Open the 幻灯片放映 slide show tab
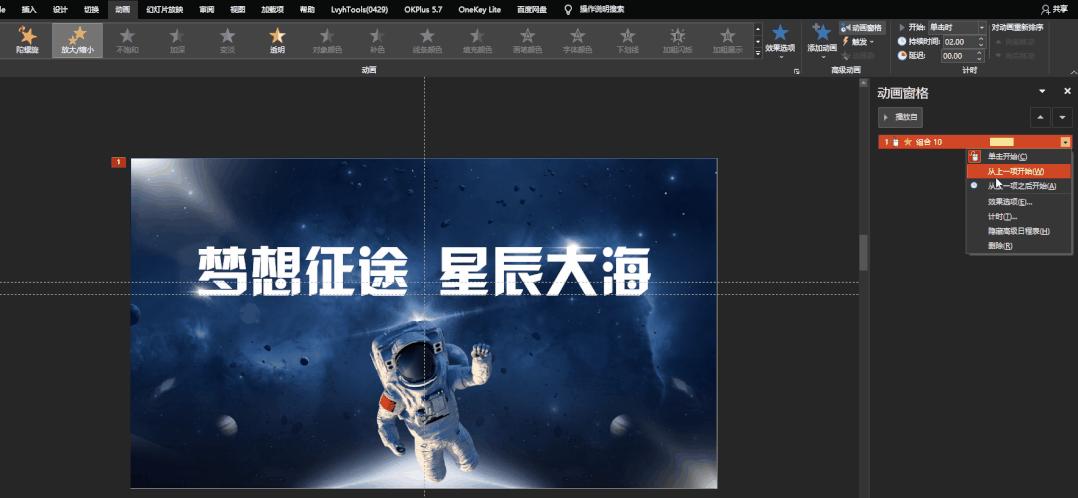The image size is (1078, 498). 165,10
